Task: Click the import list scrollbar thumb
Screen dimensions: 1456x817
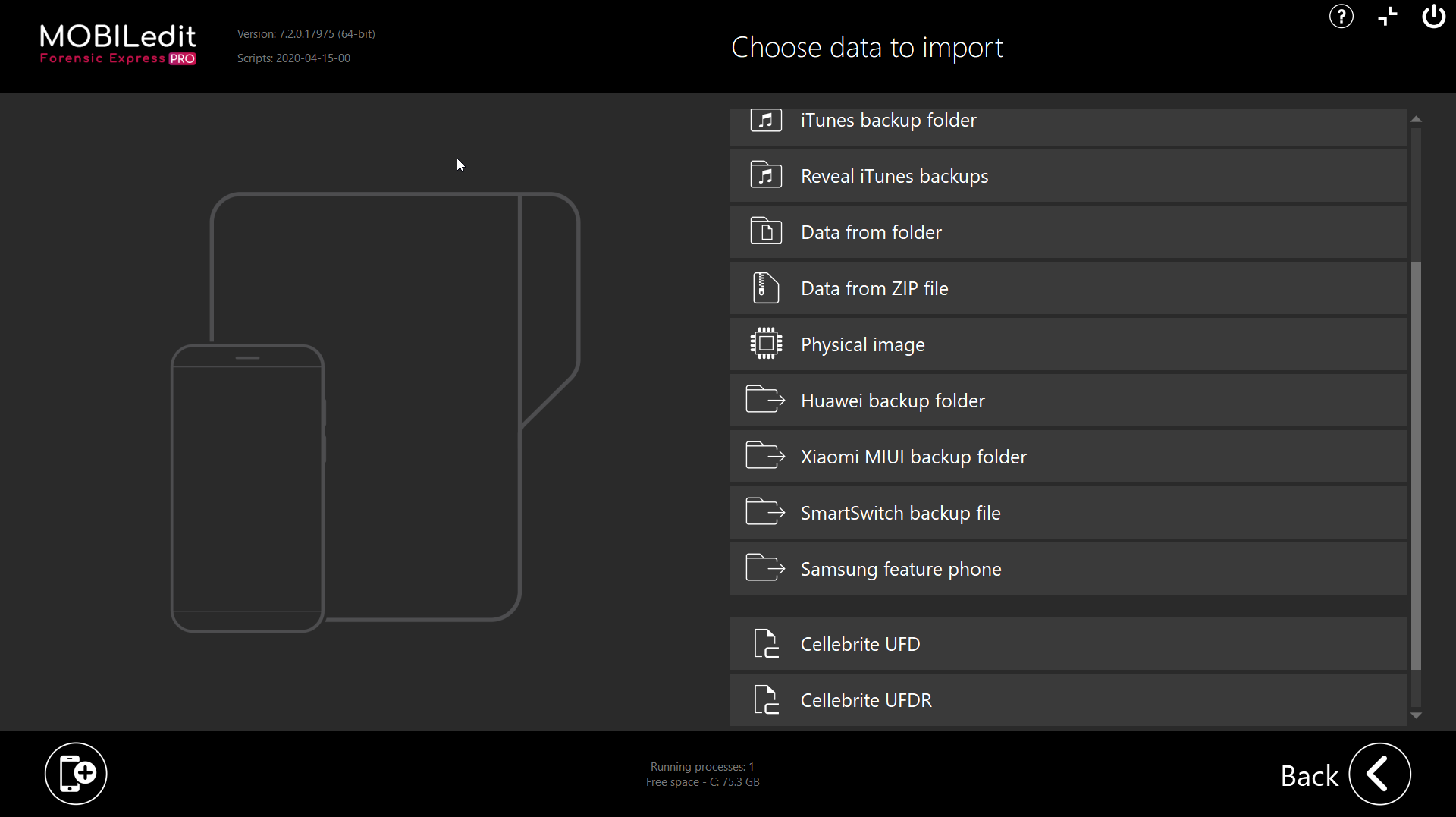Action: point(1416,466)
